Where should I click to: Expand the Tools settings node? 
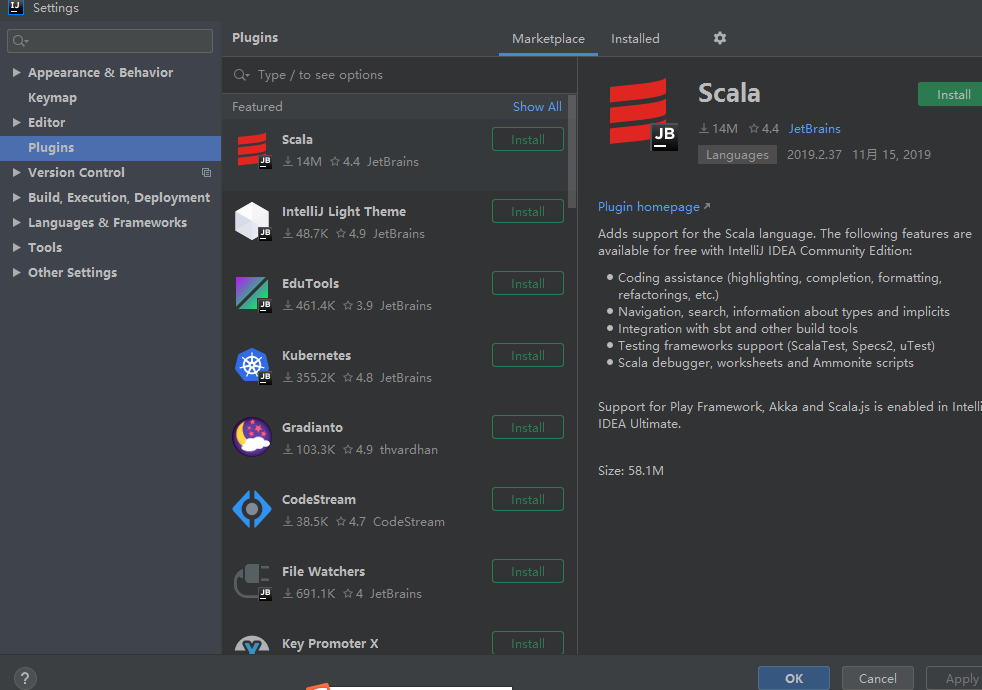(16, 247)
